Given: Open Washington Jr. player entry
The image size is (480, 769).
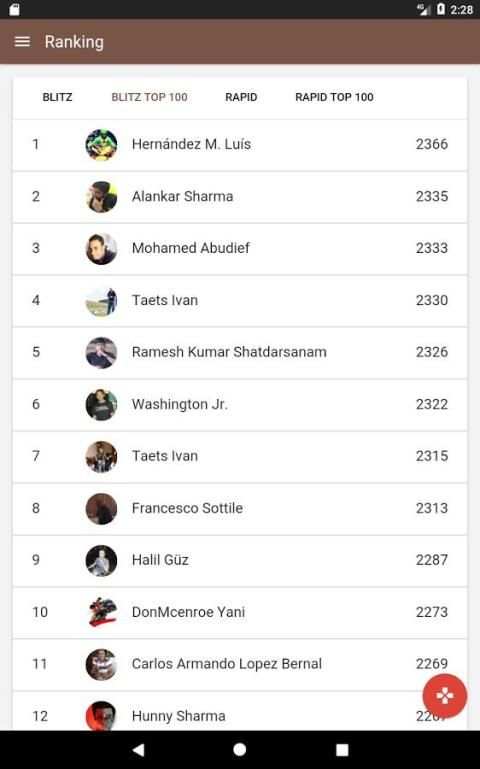Looking at the screenshot, I should (240, 405).
